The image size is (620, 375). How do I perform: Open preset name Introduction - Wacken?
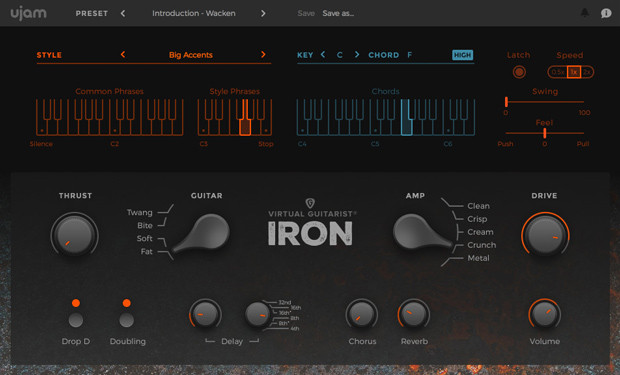point(194,13)
